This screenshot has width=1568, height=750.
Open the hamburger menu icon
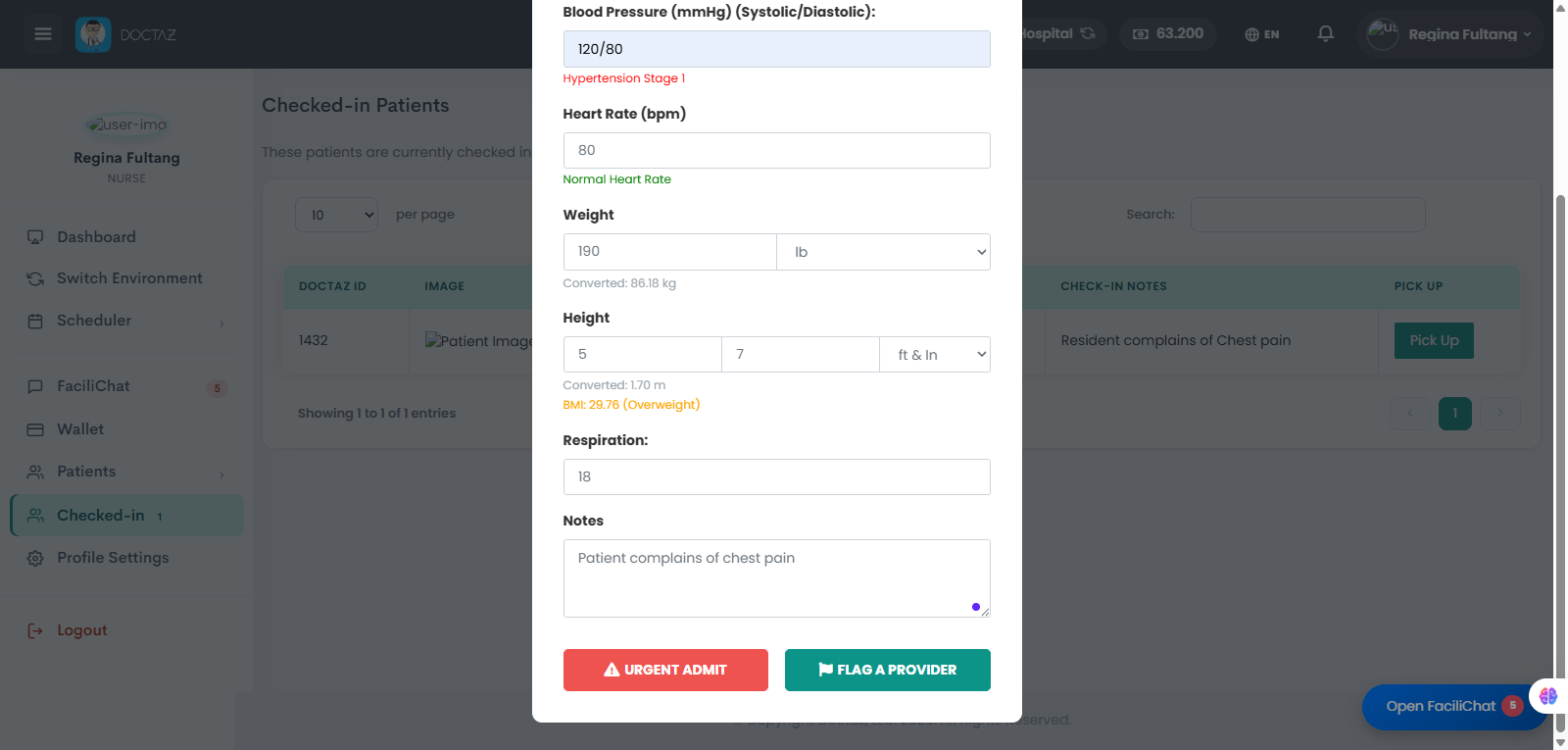(42, 34)
